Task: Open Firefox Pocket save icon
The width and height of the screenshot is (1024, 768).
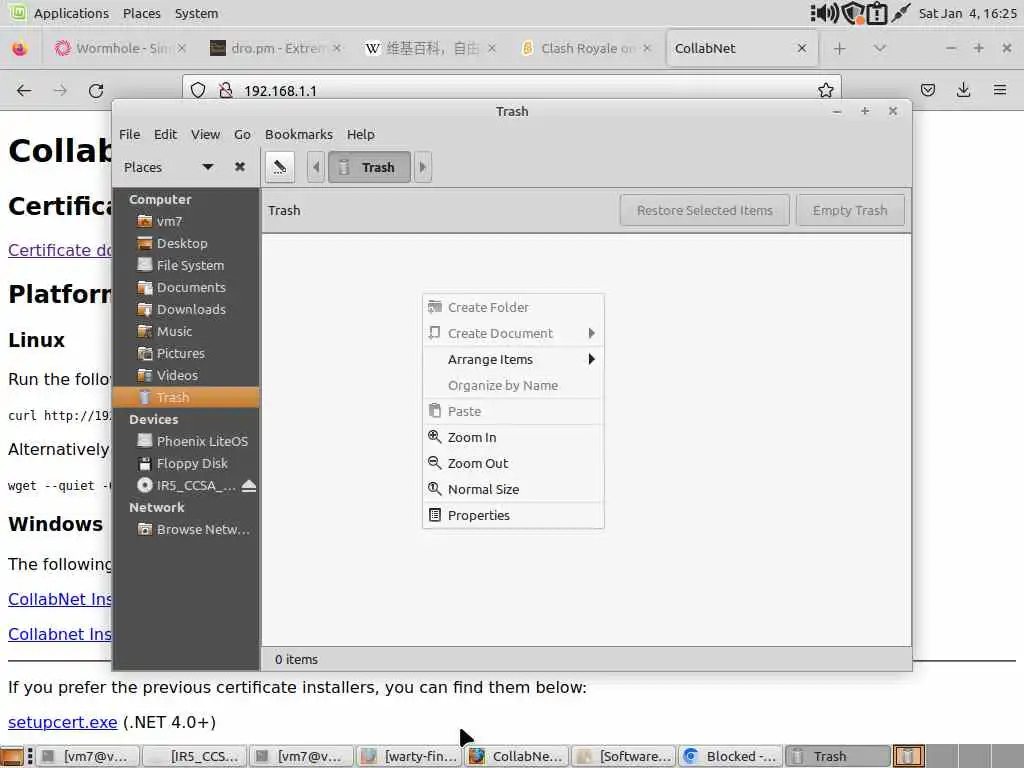Action: pyautogui.click(x=927, y=90)
